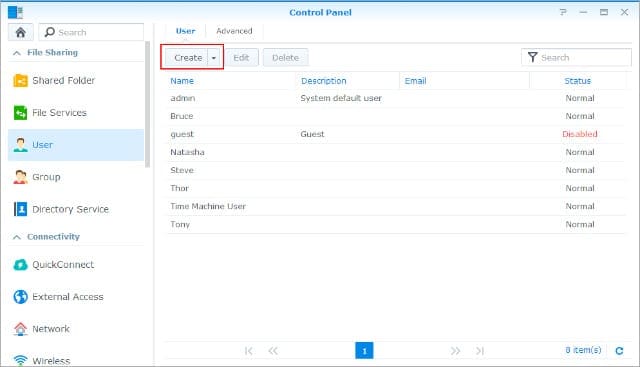Viewport: 640px width, 367px height.
Task: Open the Create button dropdown arrow
Action: click(x=214, y=58)
